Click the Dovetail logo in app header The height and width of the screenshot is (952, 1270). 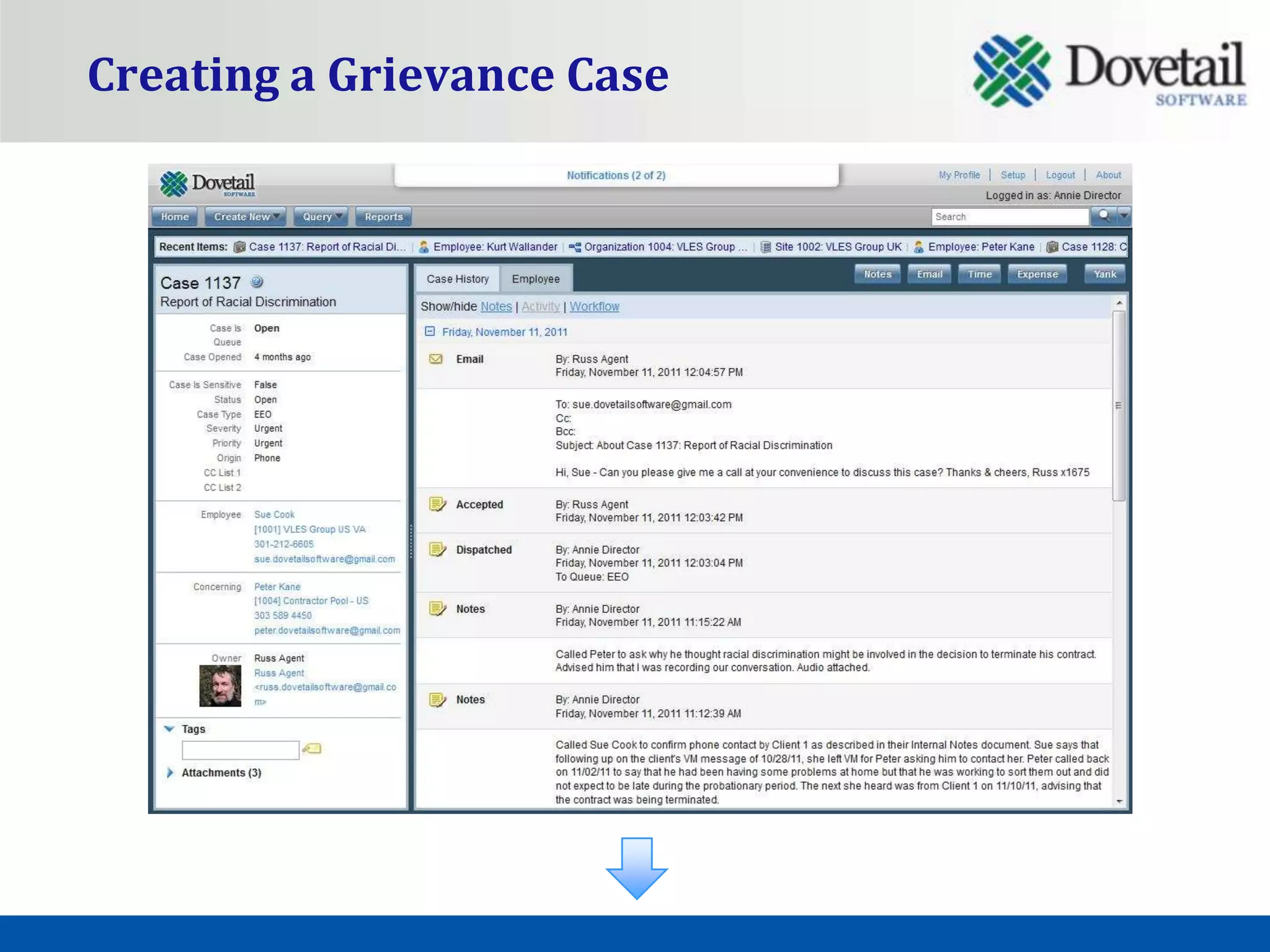[207, 184]
